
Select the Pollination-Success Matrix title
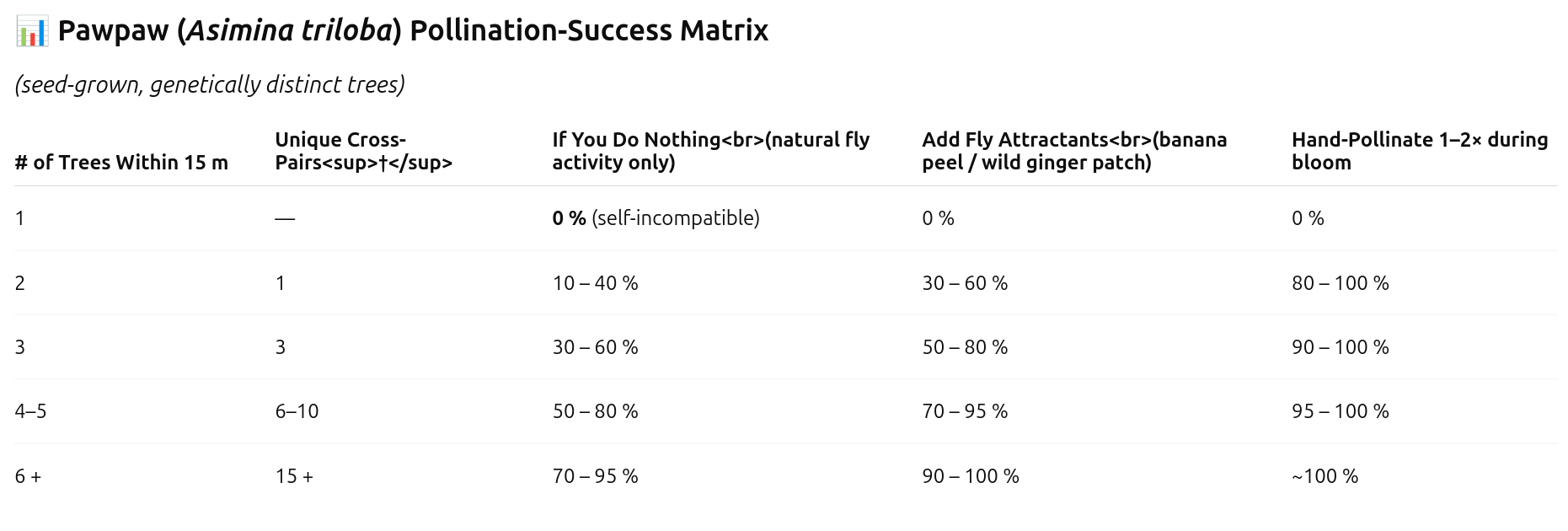coord(413,31)
